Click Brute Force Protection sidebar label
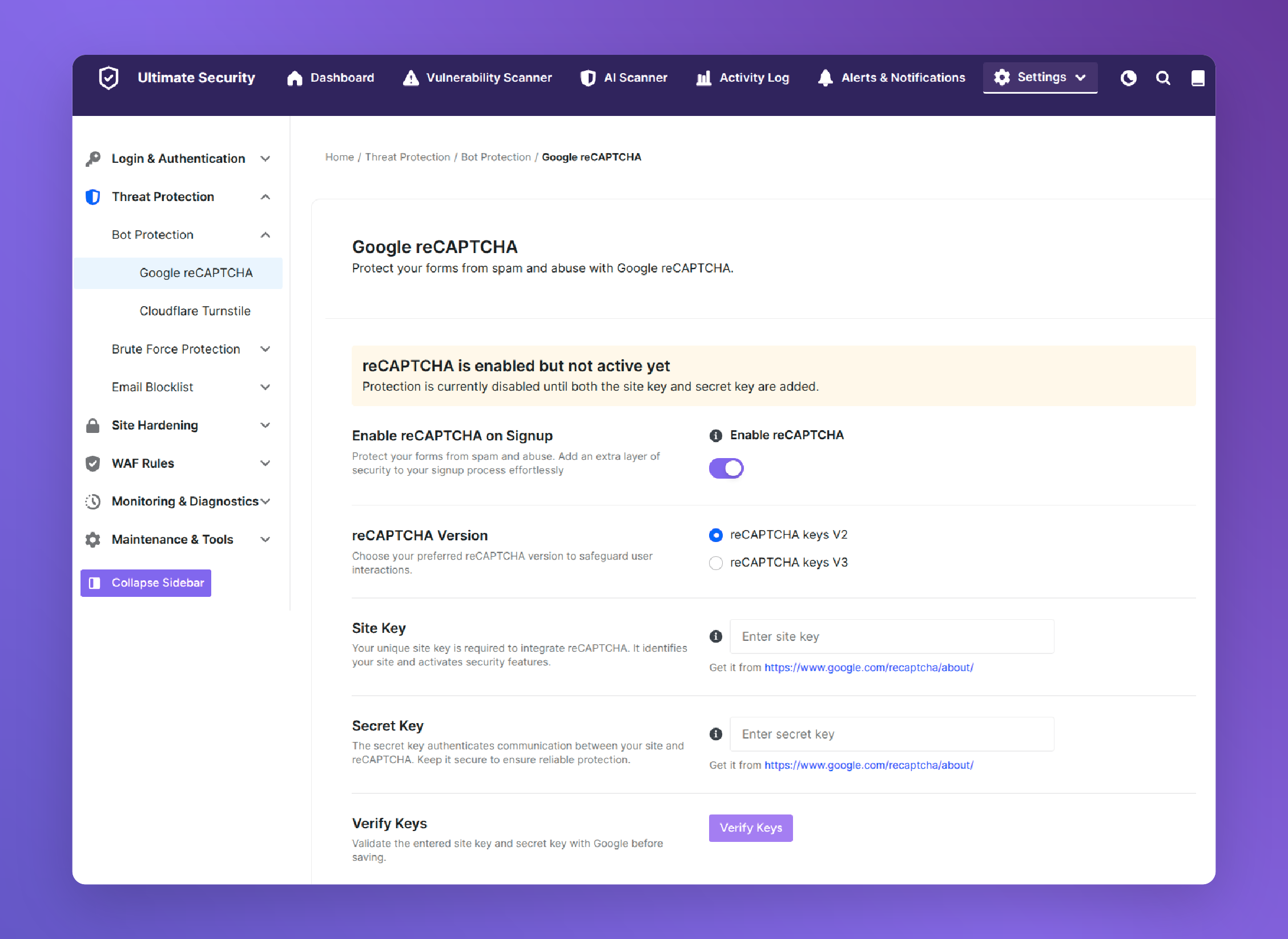 tap(176, 349)
